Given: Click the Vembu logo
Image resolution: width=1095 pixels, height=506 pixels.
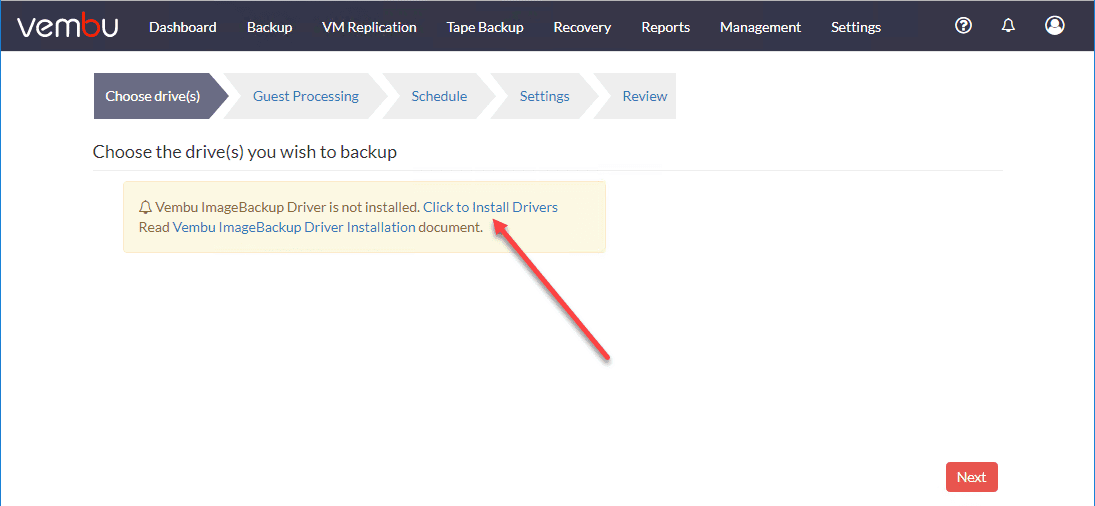Looking at the screenshot, I should [67, 26].
